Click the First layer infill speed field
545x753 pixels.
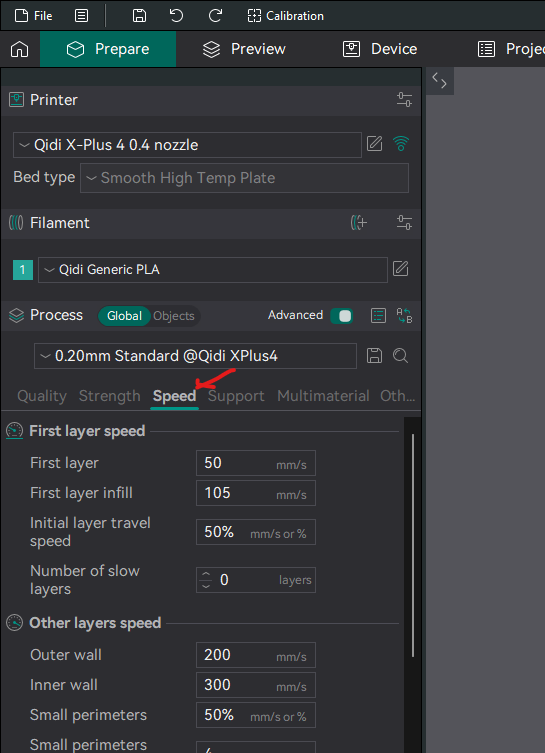pos(256,493)
